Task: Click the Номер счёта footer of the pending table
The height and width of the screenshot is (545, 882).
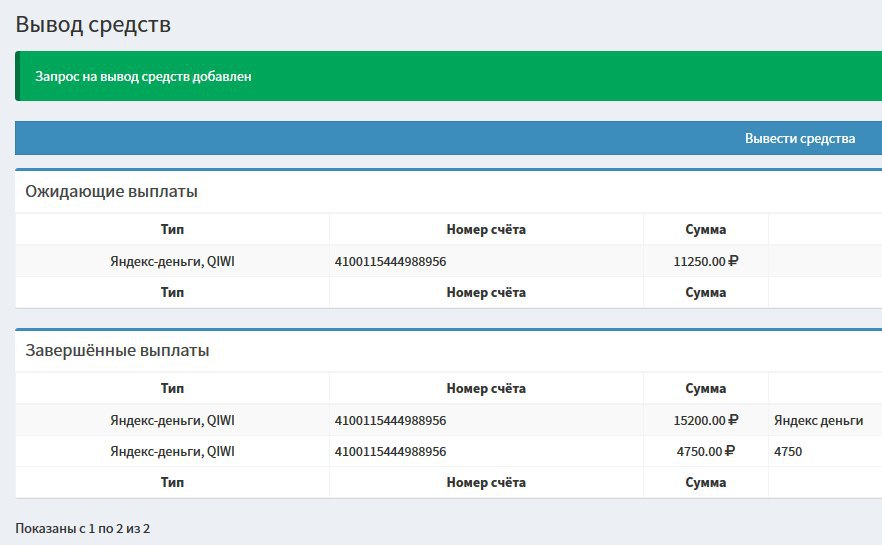Action: click(x=486, y=292)
